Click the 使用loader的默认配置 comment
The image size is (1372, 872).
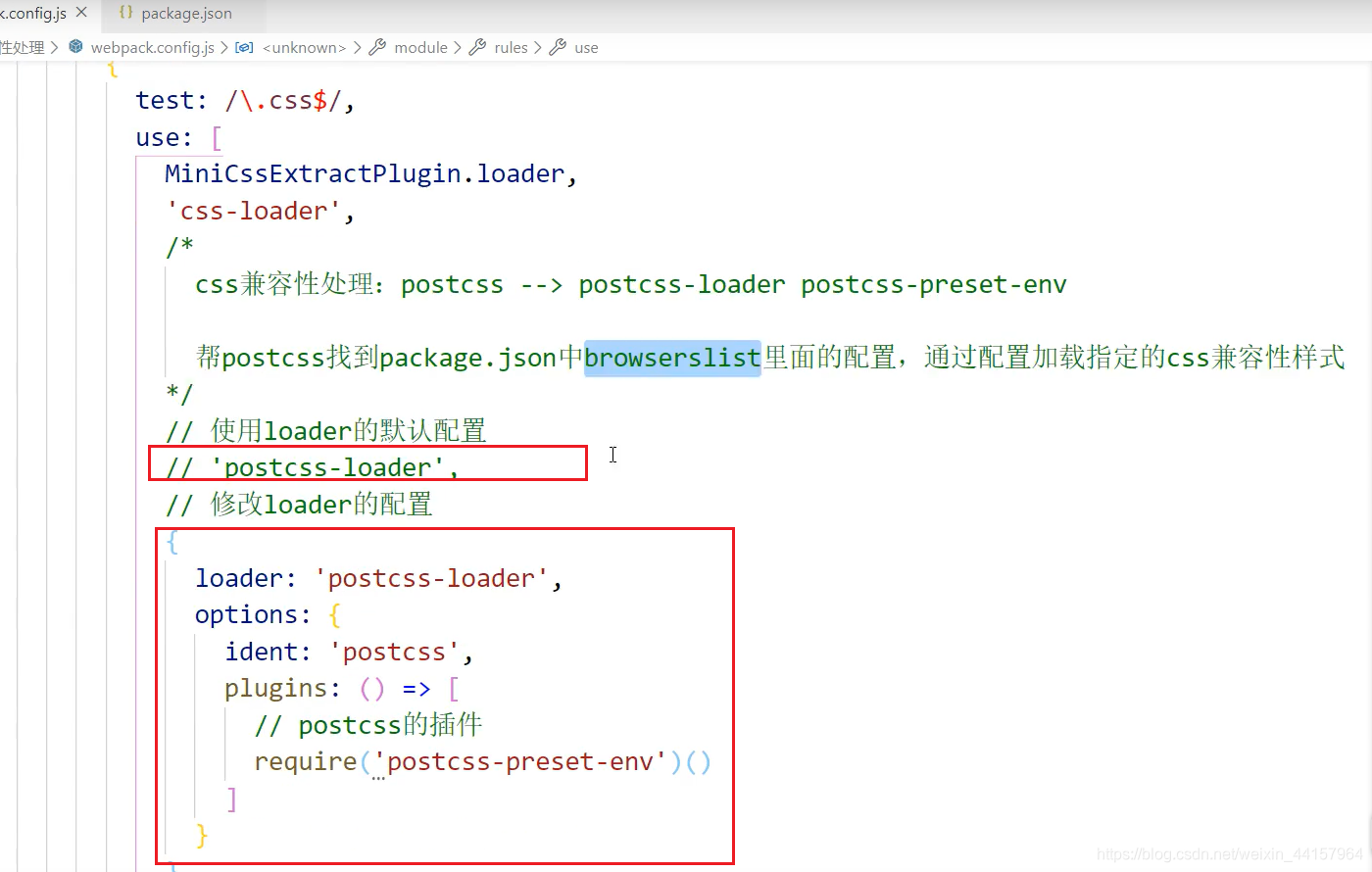(326, 431)
